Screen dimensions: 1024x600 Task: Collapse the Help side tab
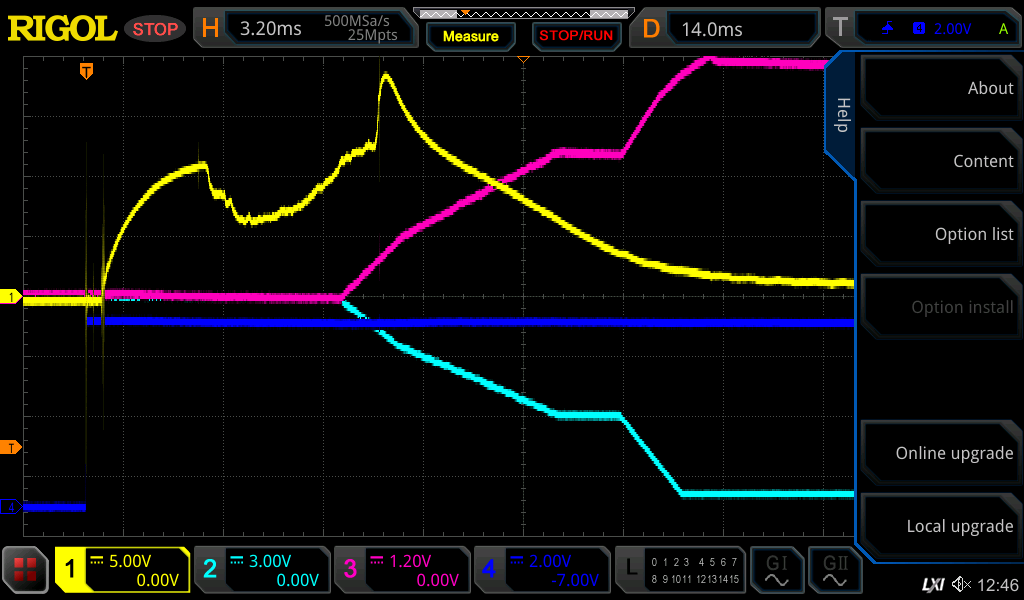click(x=842, y=115)
